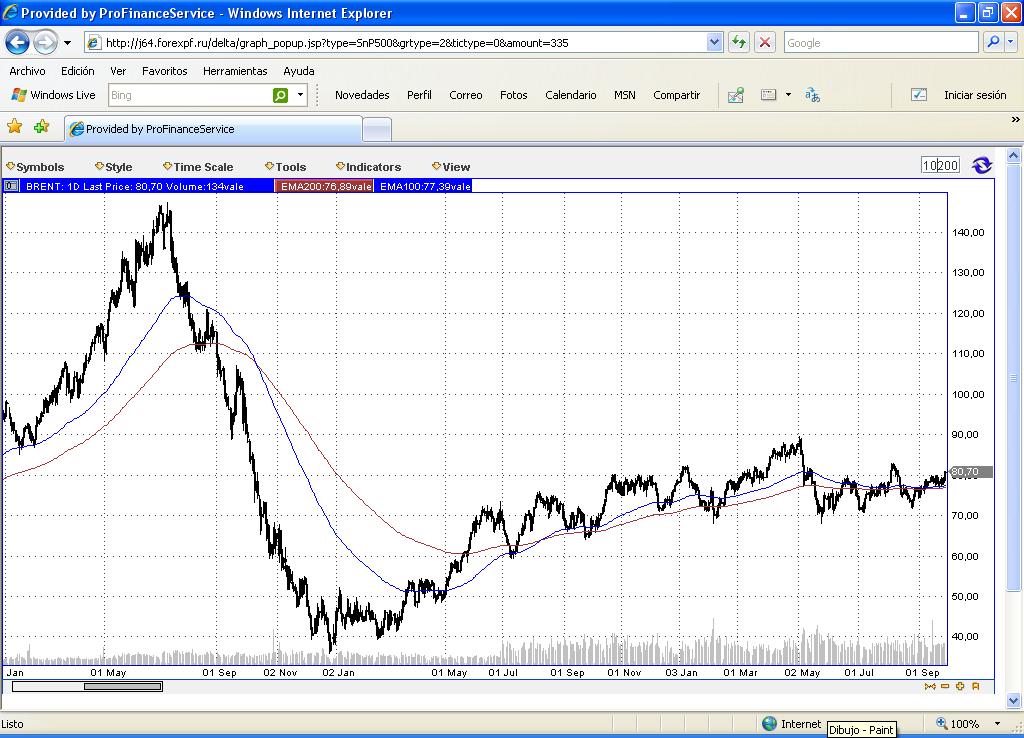Select the Provided by ProFinanceService tab
Viewport: 1024px width, 738px height.
point(213,129)
